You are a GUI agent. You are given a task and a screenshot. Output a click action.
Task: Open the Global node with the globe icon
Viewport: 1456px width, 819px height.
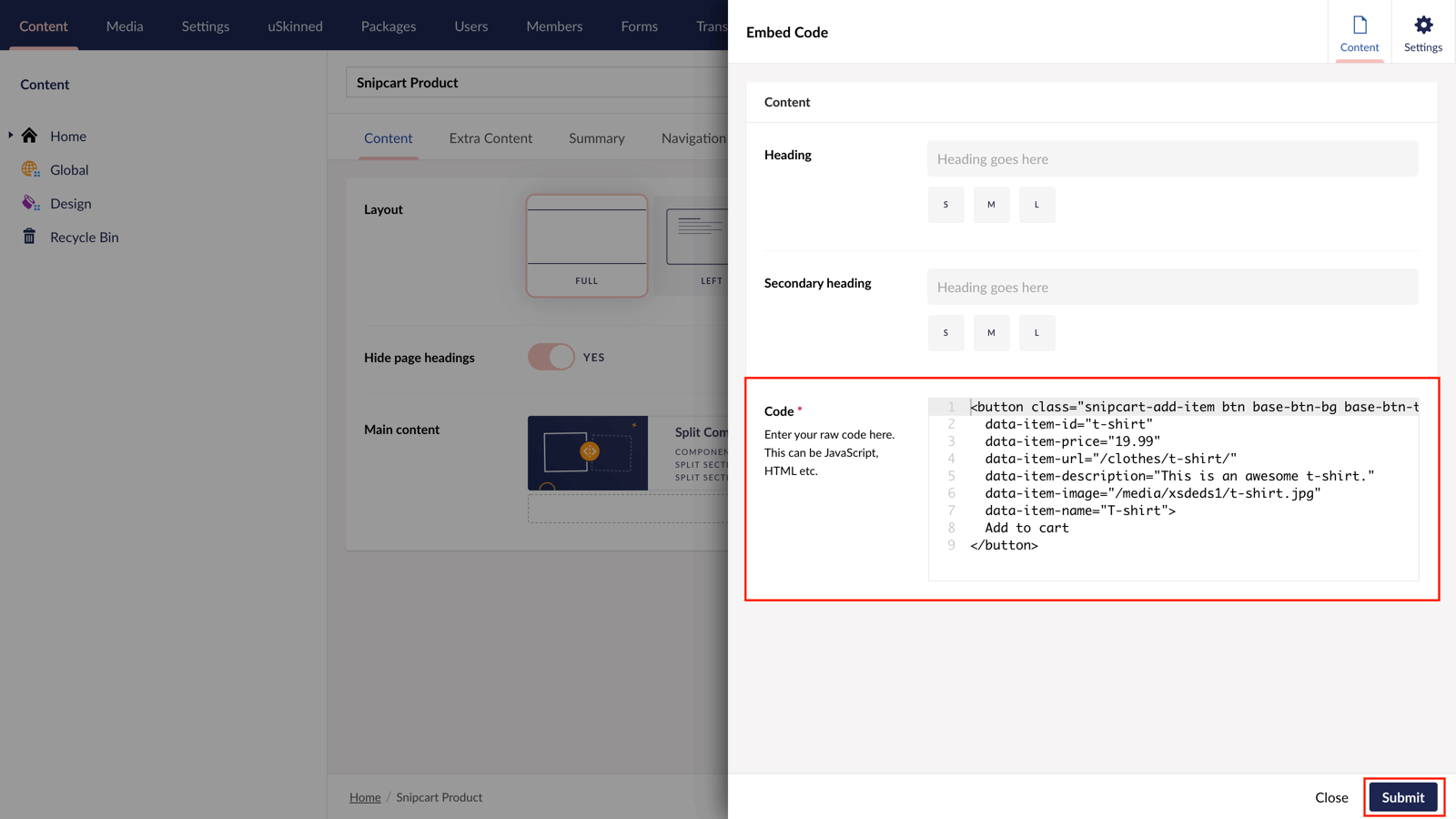[30, 169]
